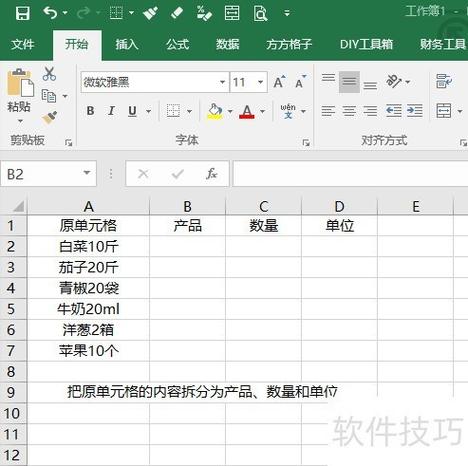
Task: Expand the 粘贴 paste options arrow
Action: point(20,120)
